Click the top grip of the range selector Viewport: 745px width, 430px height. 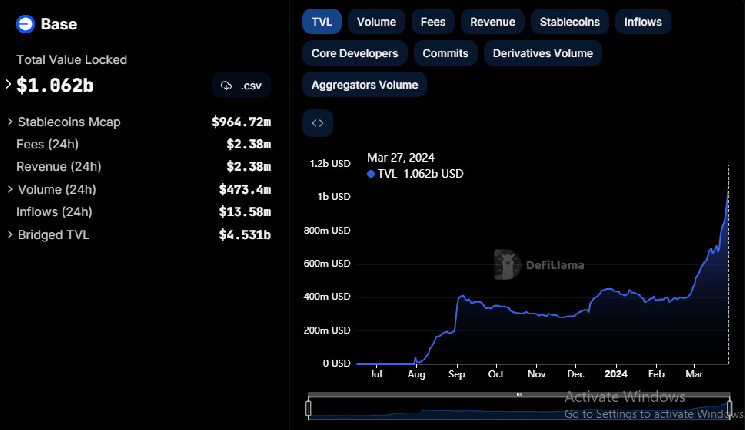point(519,394)
